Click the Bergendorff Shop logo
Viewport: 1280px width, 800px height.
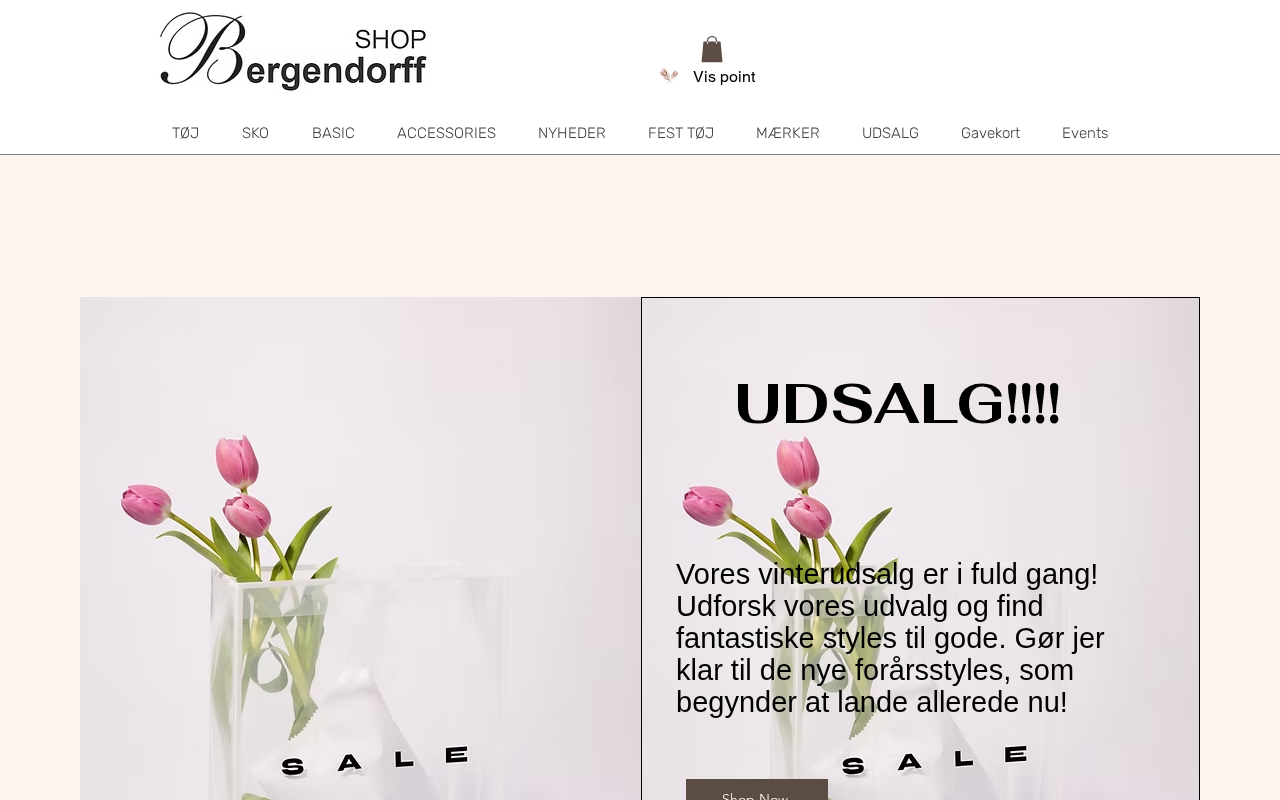293,52
